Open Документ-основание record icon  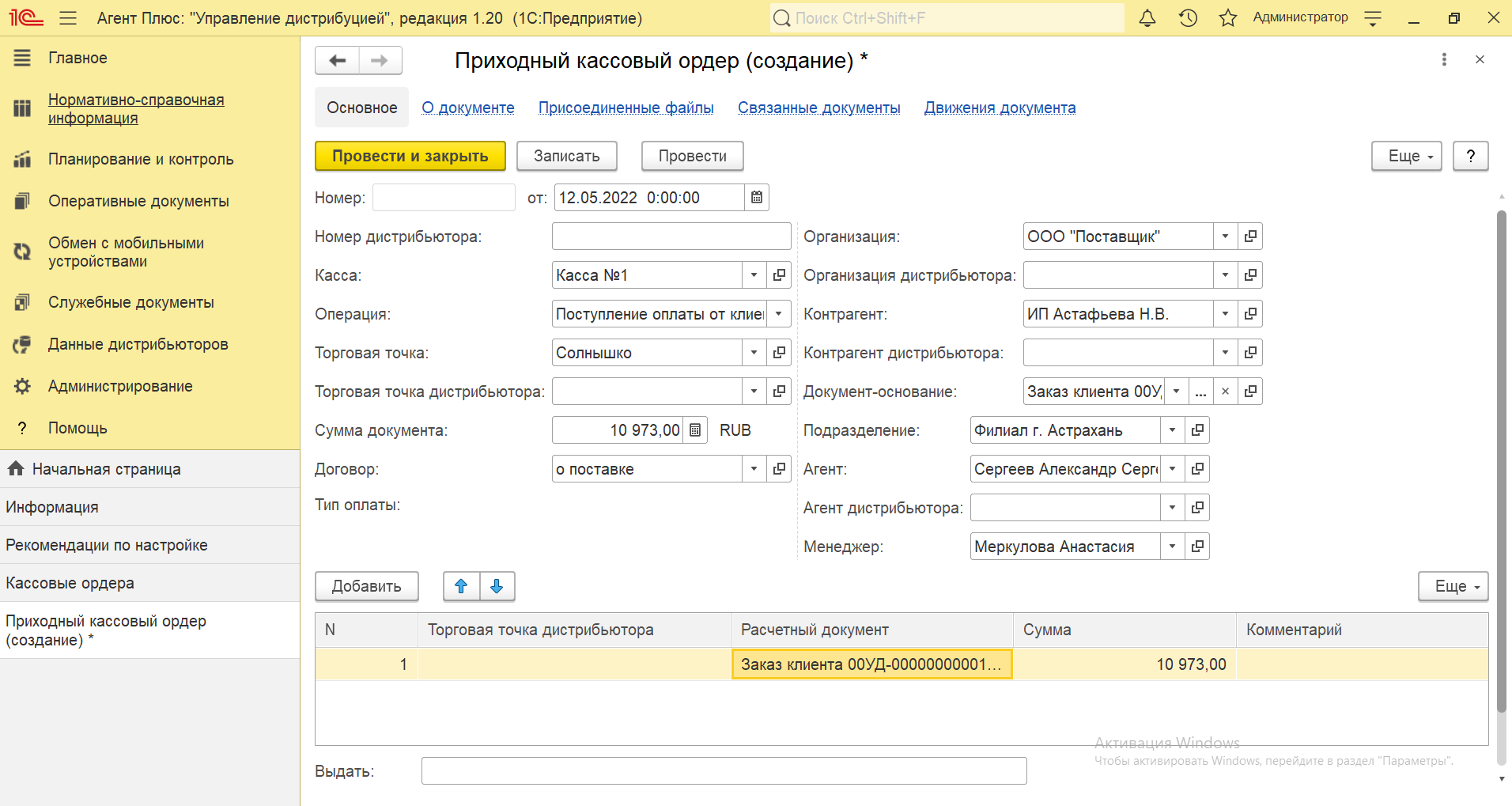tap(1250, 392)
